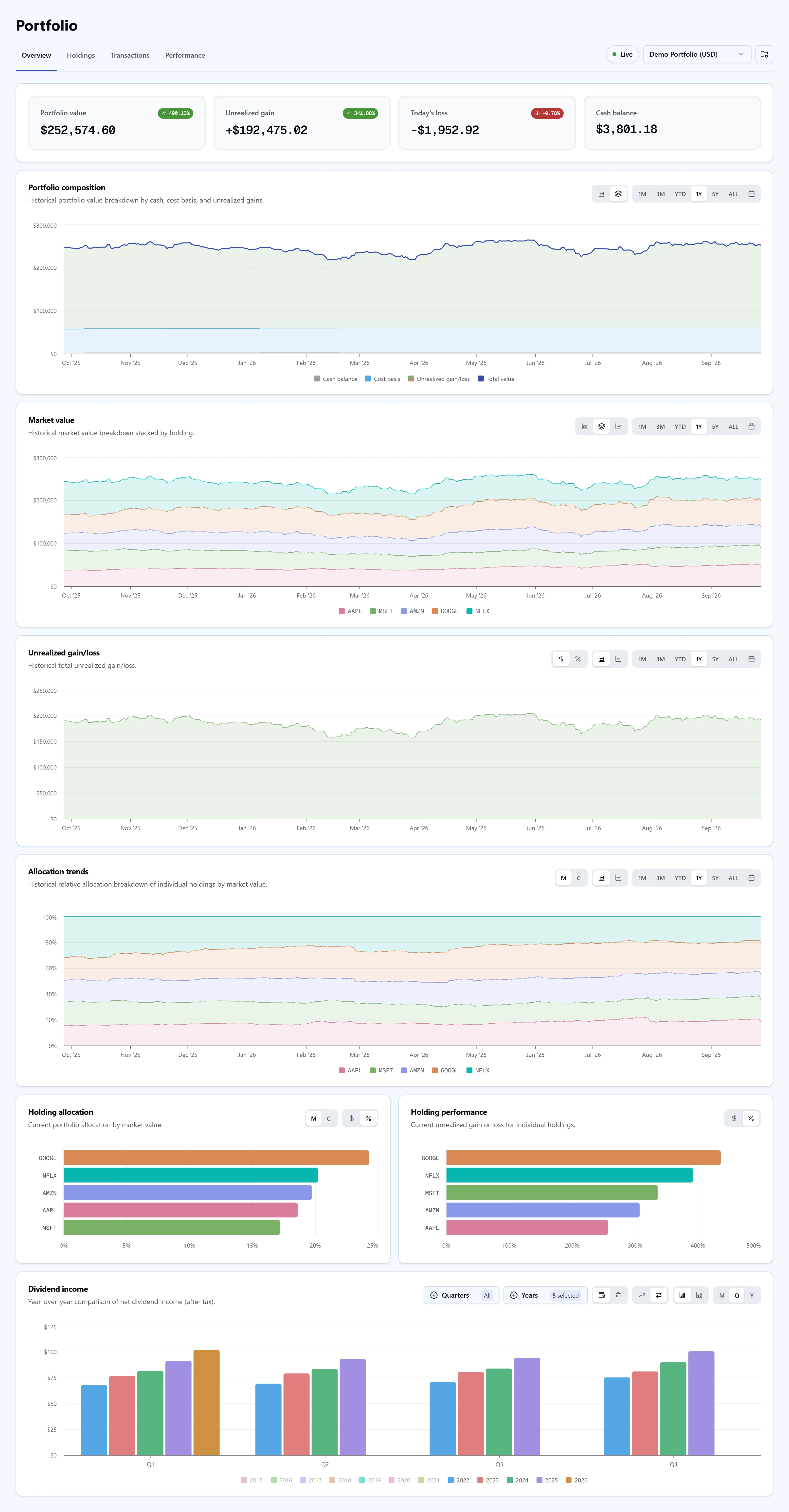Select the line chart view in Market value
The width and height of the screenshot is (789, 1512).
618,427
